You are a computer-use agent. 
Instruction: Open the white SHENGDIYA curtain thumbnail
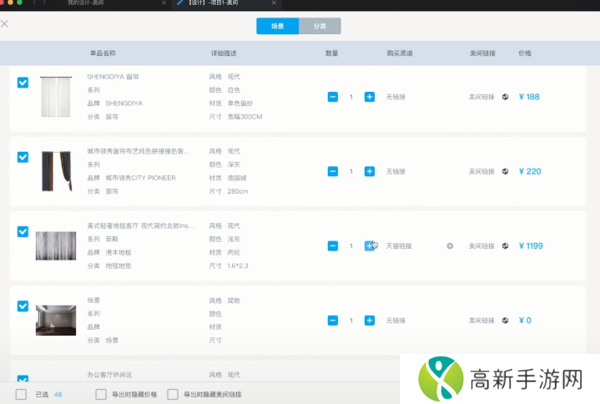point(56,96)
